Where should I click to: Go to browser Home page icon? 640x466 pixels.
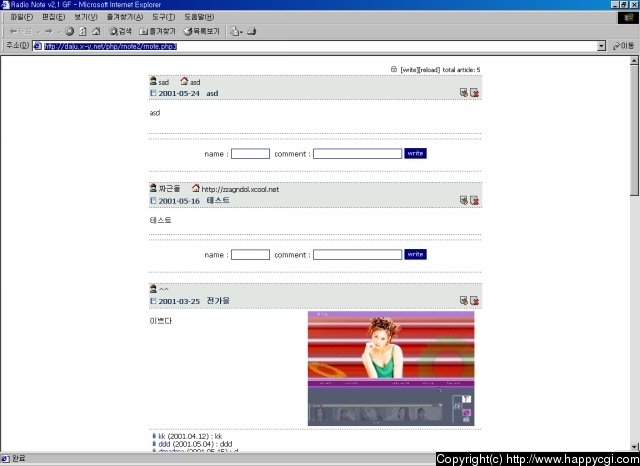pyautogui.click(x=96, y=31)
